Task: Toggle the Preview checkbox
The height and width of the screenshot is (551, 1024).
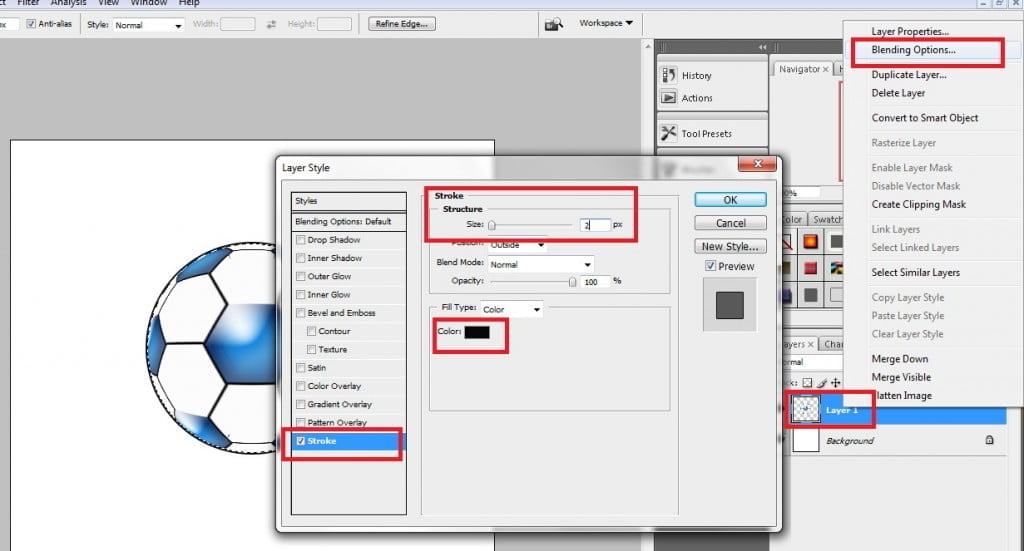Action: [710, 266]
